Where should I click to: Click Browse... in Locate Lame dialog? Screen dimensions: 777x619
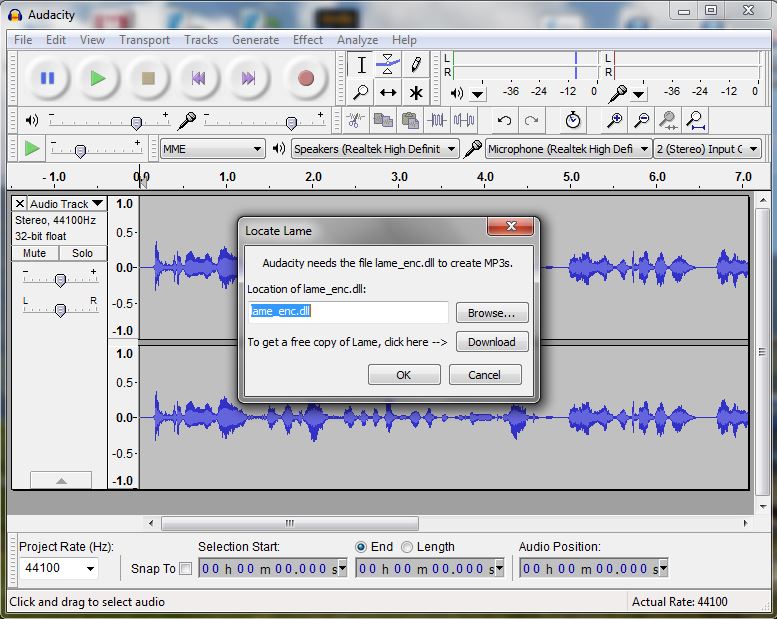coord(492,313)
